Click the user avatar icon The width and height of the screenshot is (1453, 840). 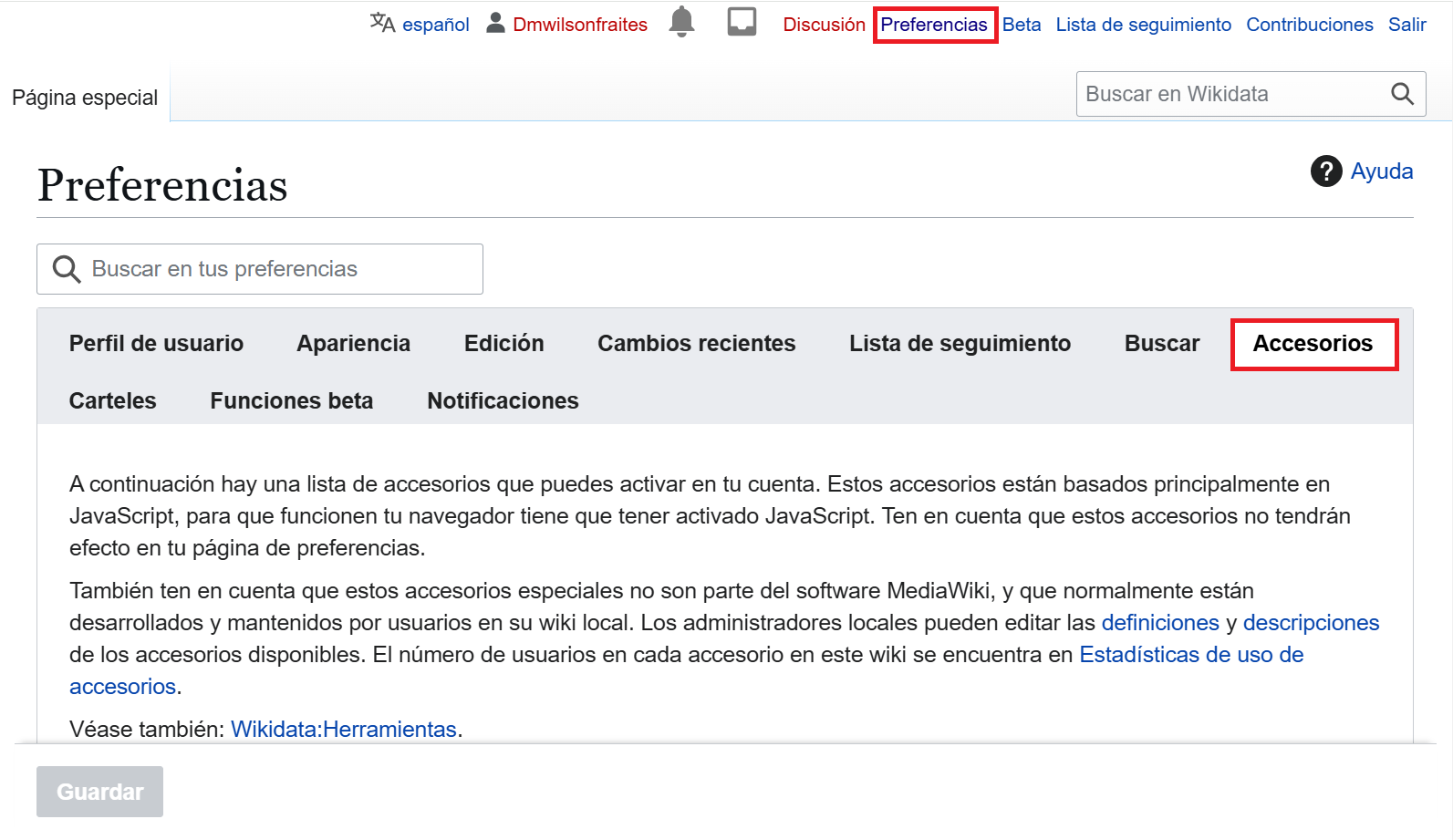click(495, 23)
